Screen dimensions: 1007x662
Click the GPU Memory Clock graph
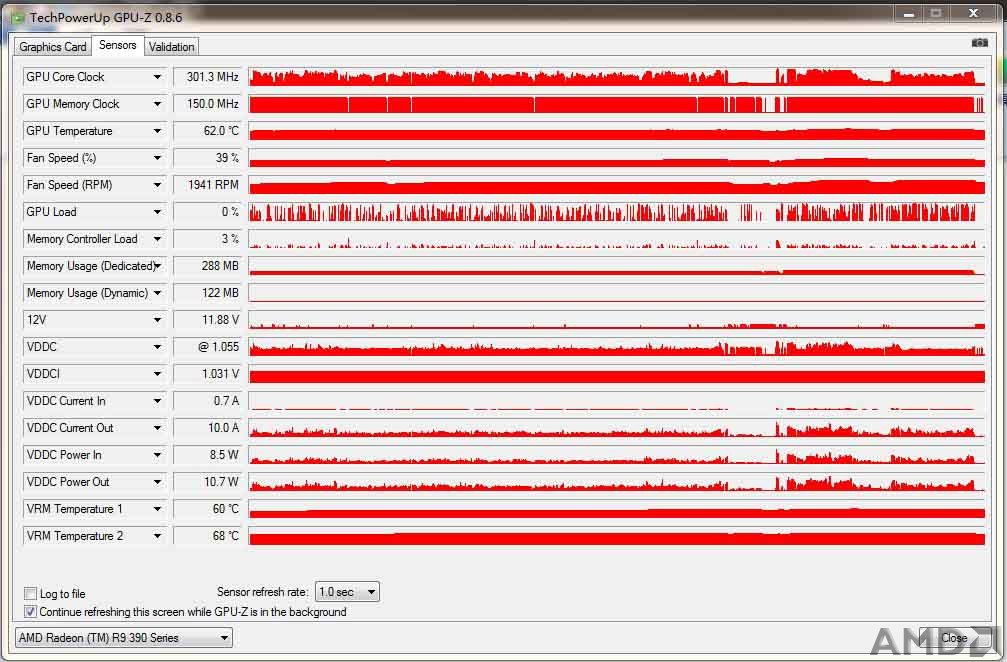(617, 104)
